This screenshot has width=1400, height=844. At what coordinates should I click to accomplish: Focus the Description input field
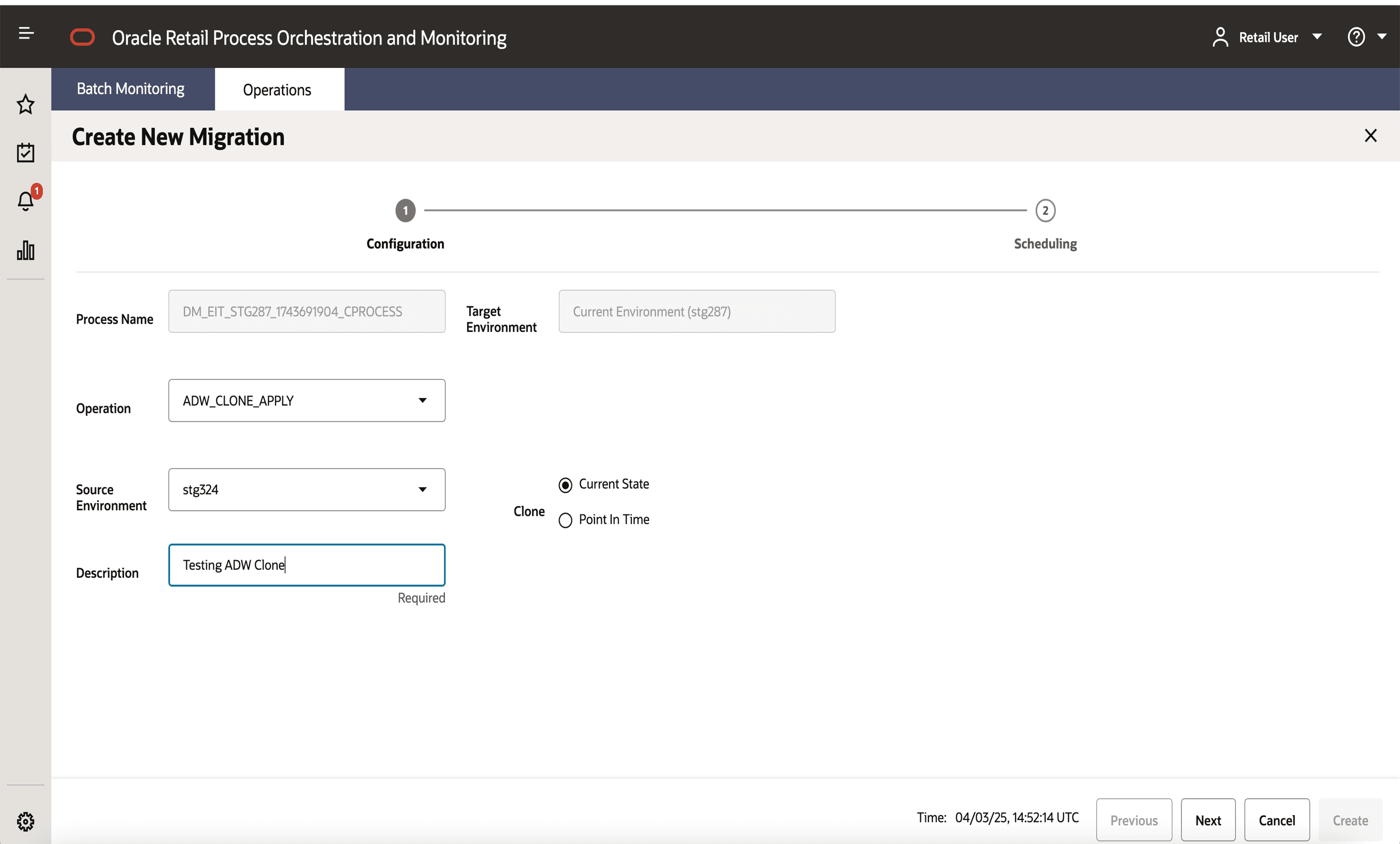tap(307, 565)
